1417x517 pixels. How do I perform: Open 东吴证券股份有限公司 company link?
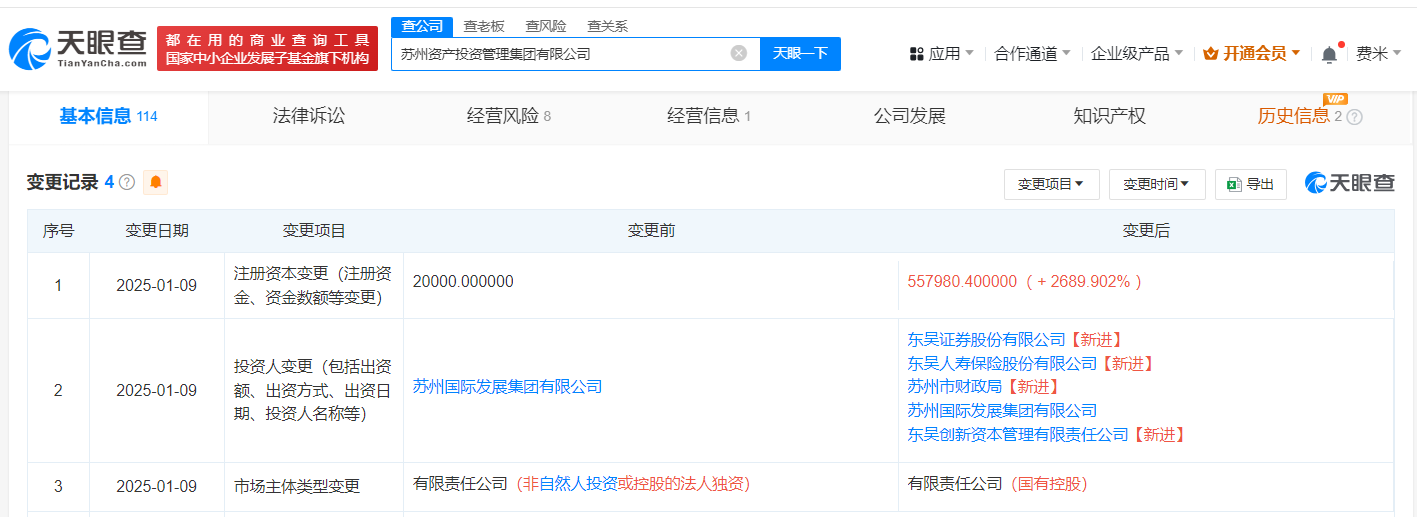coord(986,340)
